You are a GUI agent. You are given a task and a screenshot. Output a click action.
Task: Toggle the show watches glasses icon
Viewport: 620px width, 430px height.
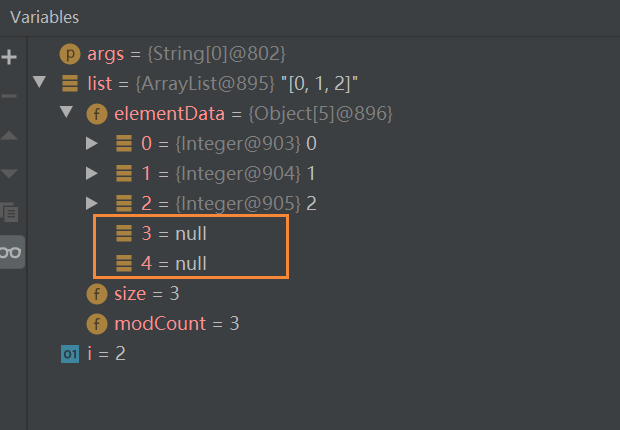[10, 252]
